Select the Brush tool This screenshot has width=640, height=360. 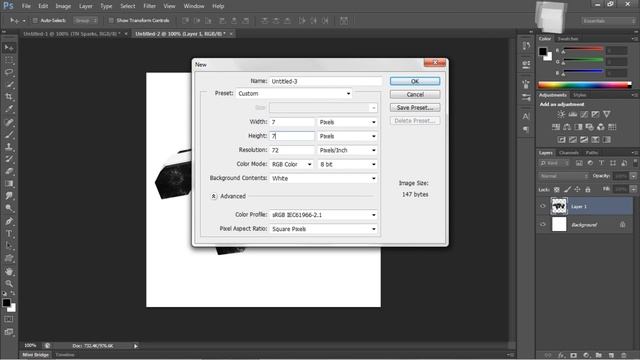pyautogui.click(x=9, y=134)
